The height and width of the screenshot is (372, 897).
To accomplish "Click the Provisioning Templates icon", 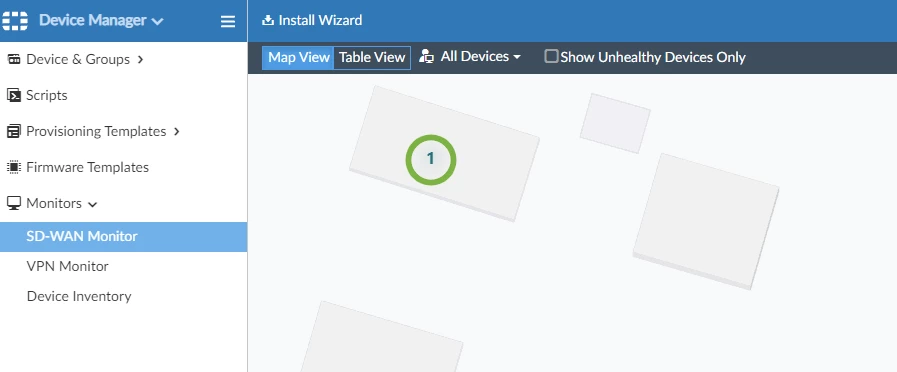I will click(14, 131).
